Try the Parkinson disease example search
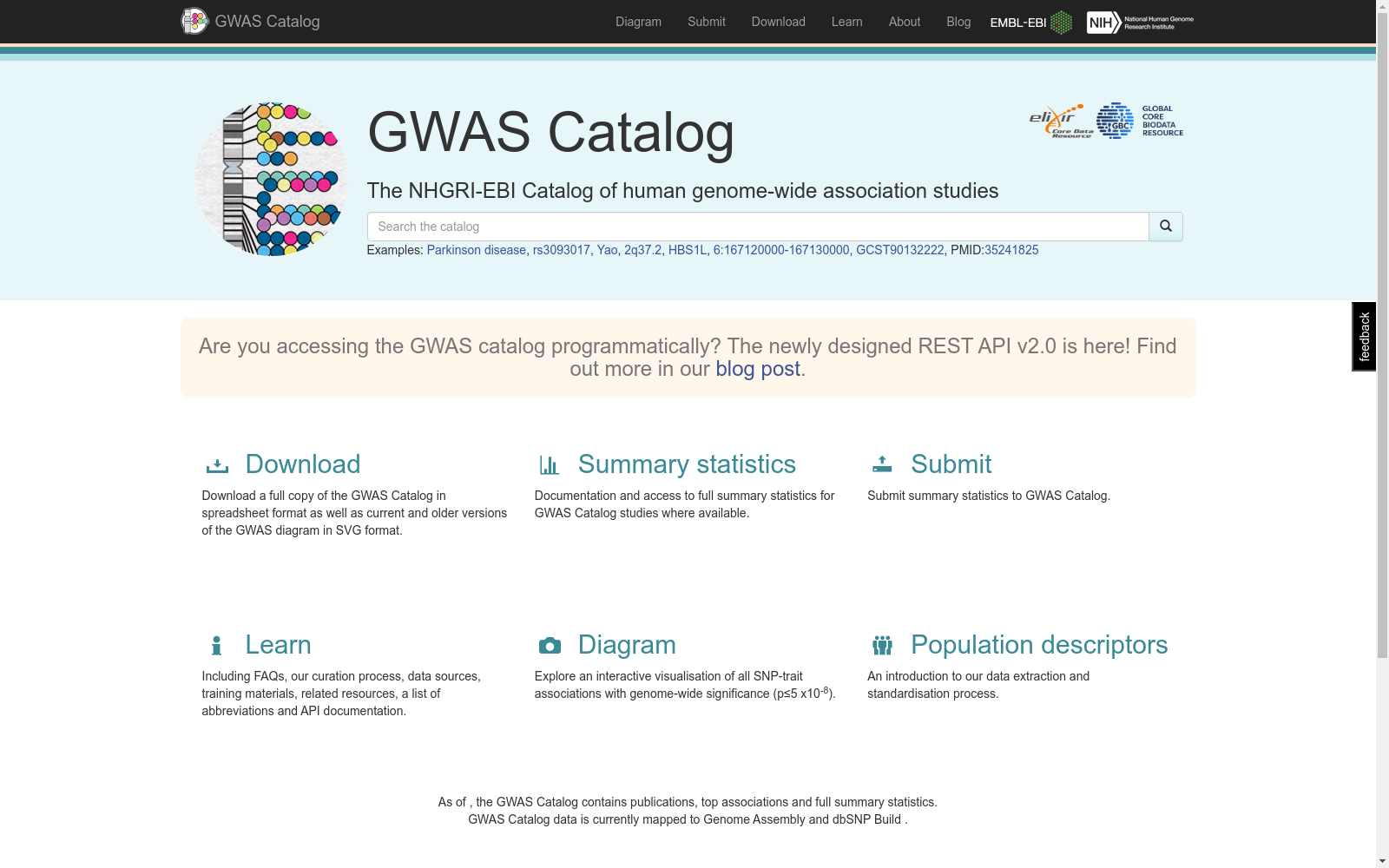 477,250
